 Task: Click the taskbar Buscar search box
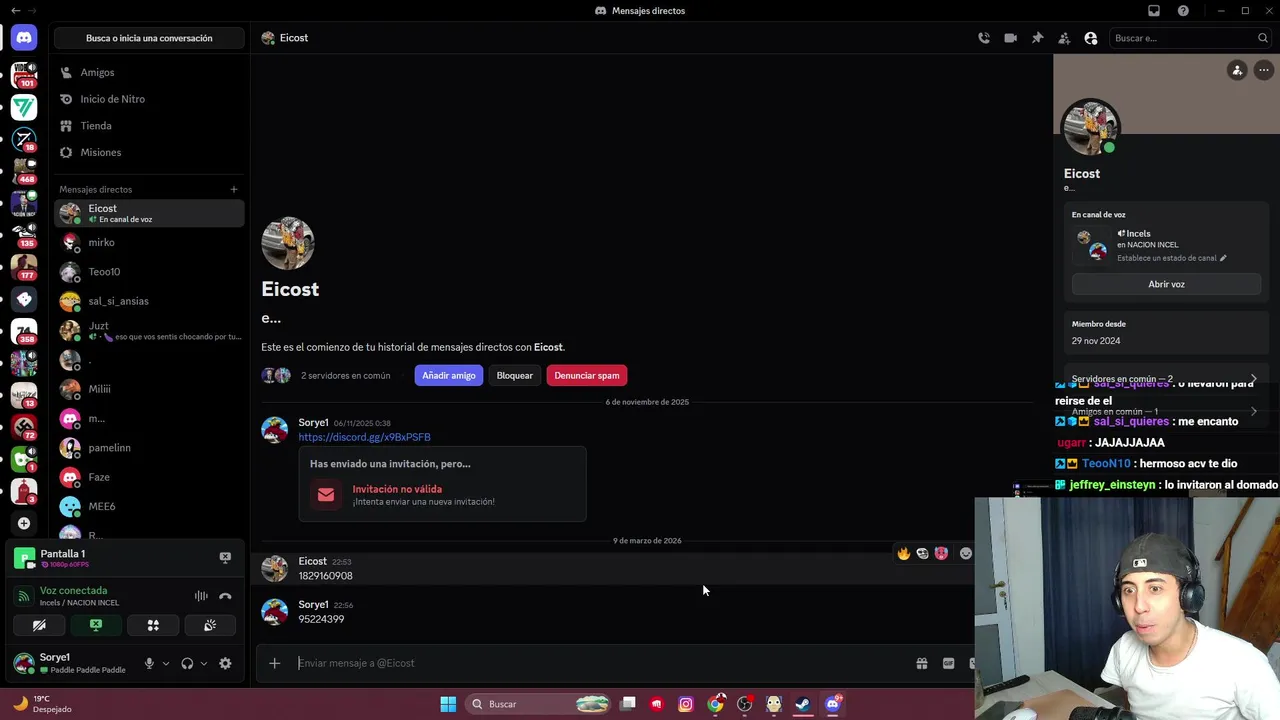pos(538,704)
